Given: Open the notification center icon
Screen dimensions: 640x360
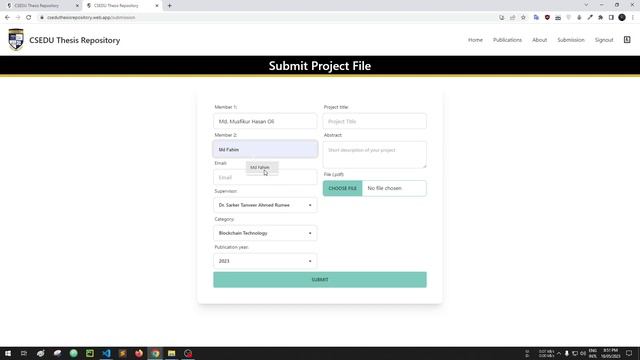Looking at the screenshot, I should (x=629, y=353).
